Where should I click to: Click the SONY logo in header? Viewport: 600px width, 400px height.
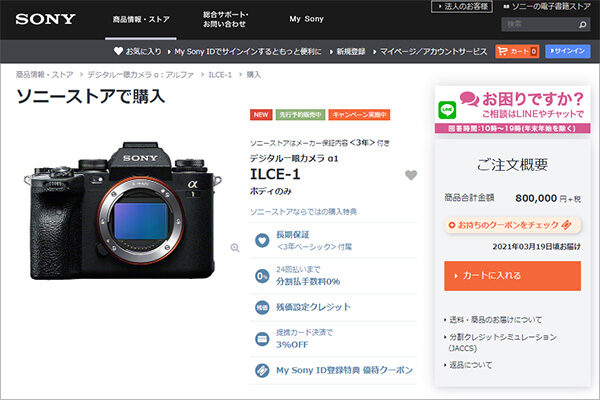pyautogui.click(x=45, y=19)
